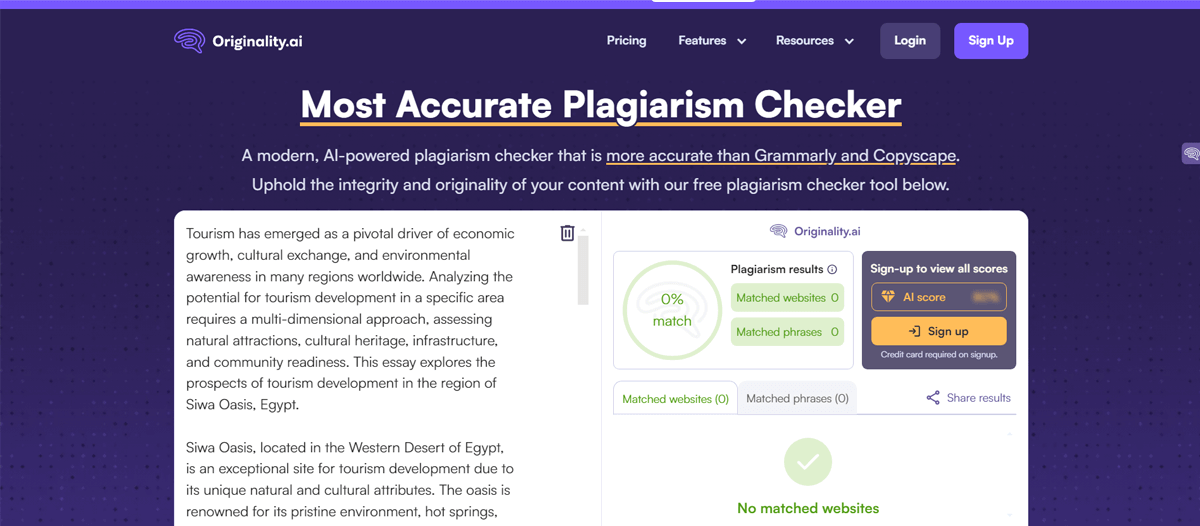Follow the more accurate than Grammarly link

pos(781,156)
